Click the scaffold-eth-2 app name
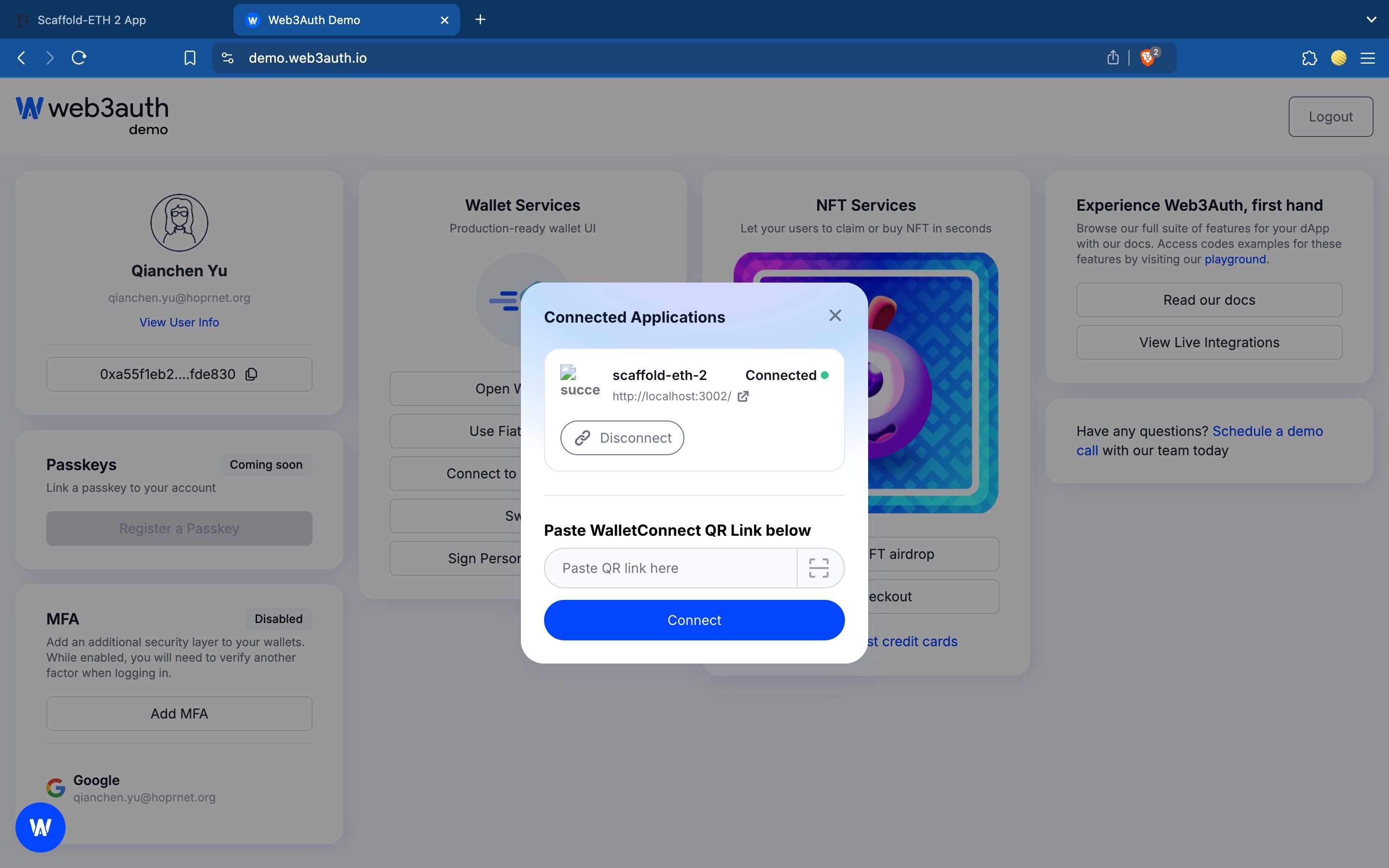The width and height of the screenshot is (1389, 868). pyautogui.click(x=659, y=376)
